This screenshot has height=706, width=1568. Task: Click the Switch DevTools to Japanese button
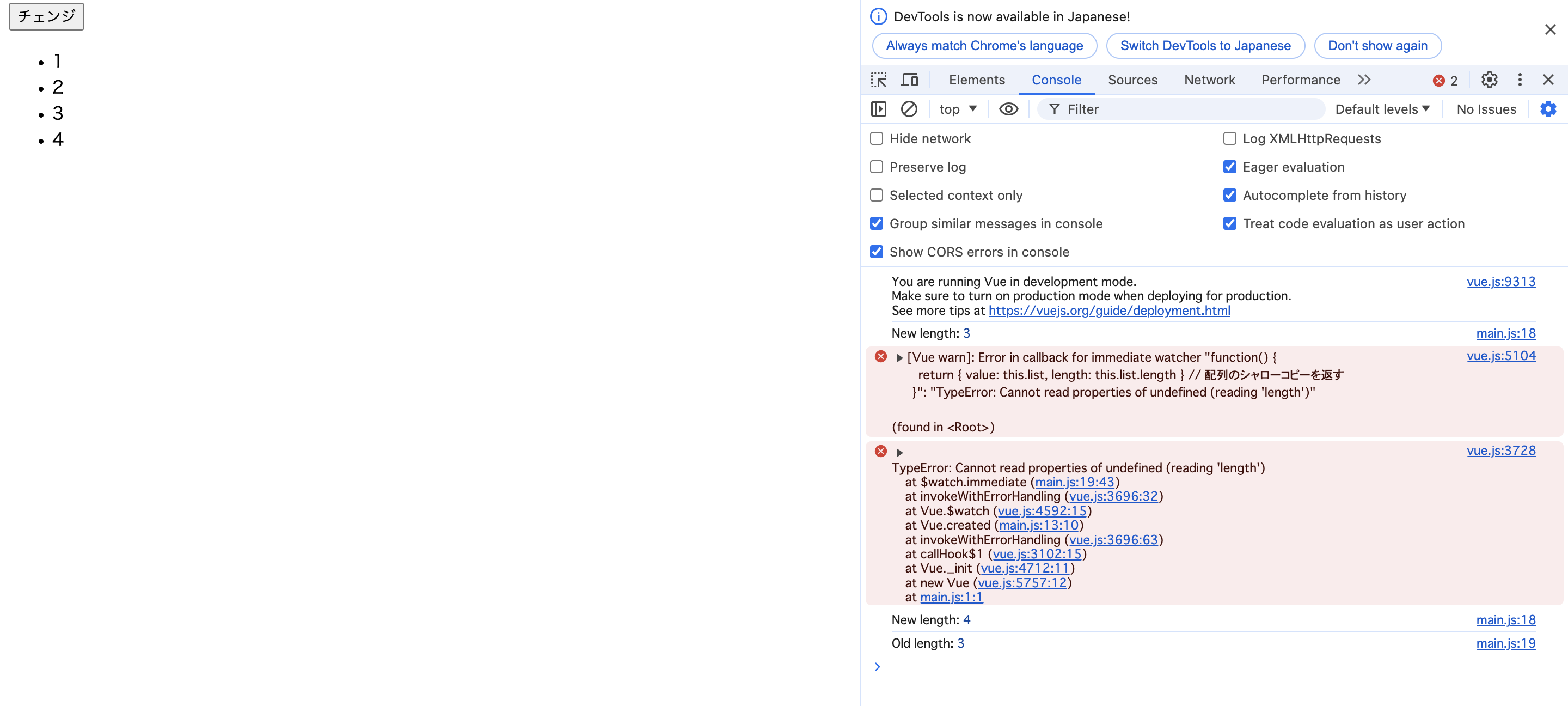coord(1205,46)
